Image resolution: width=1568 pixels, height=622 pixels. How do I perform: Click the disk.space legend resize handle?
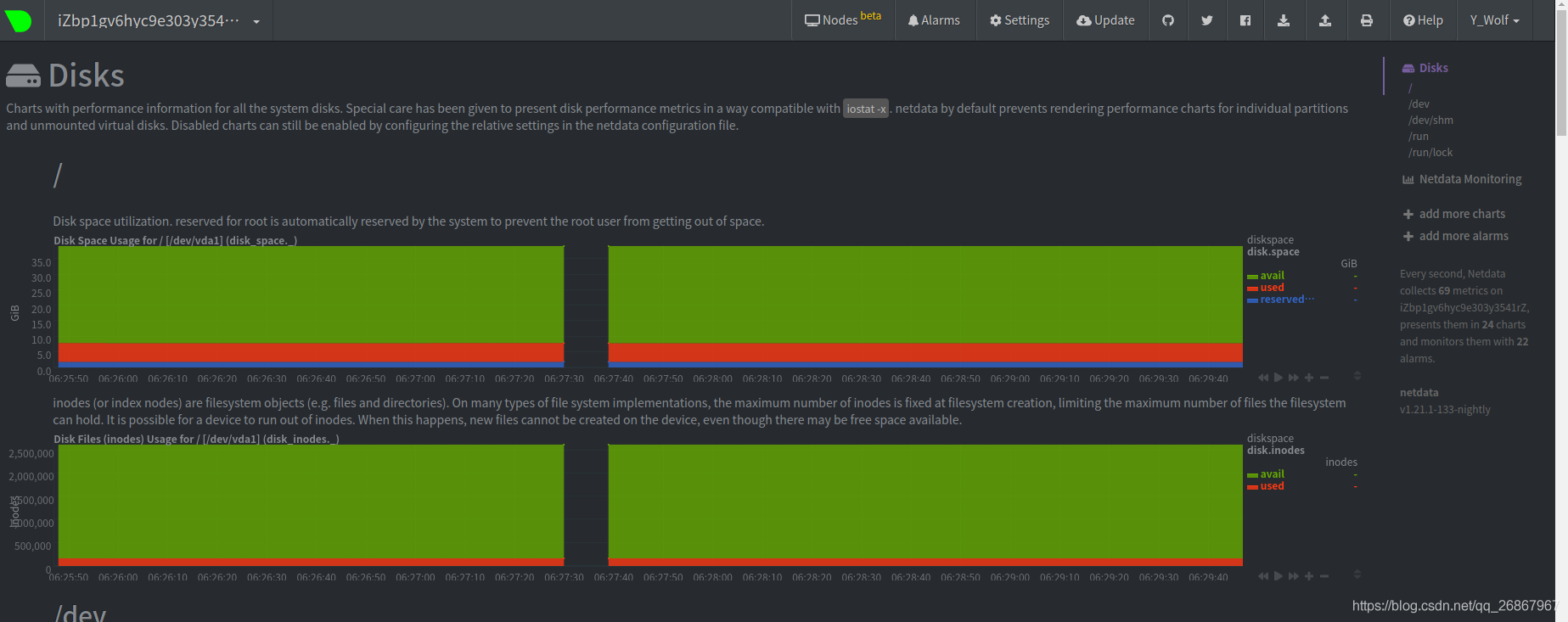(x=1357, y=376)
